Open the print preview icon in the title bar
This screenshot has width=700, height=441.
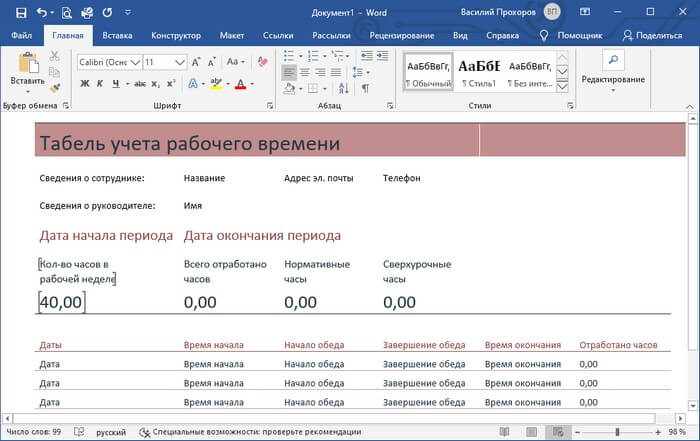coord(67,12)
